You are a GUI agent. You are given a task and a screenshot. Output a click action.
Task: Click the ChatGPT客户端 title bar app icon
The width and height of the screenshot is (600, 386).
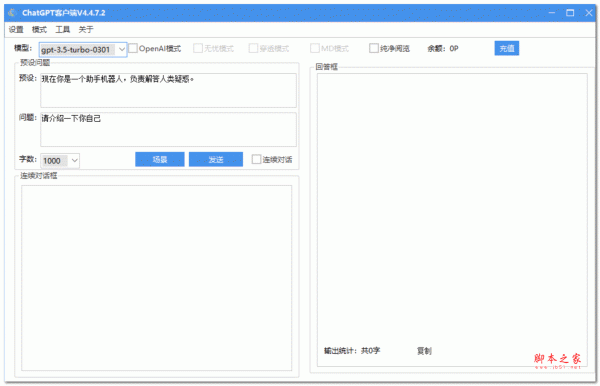[12, 13]
